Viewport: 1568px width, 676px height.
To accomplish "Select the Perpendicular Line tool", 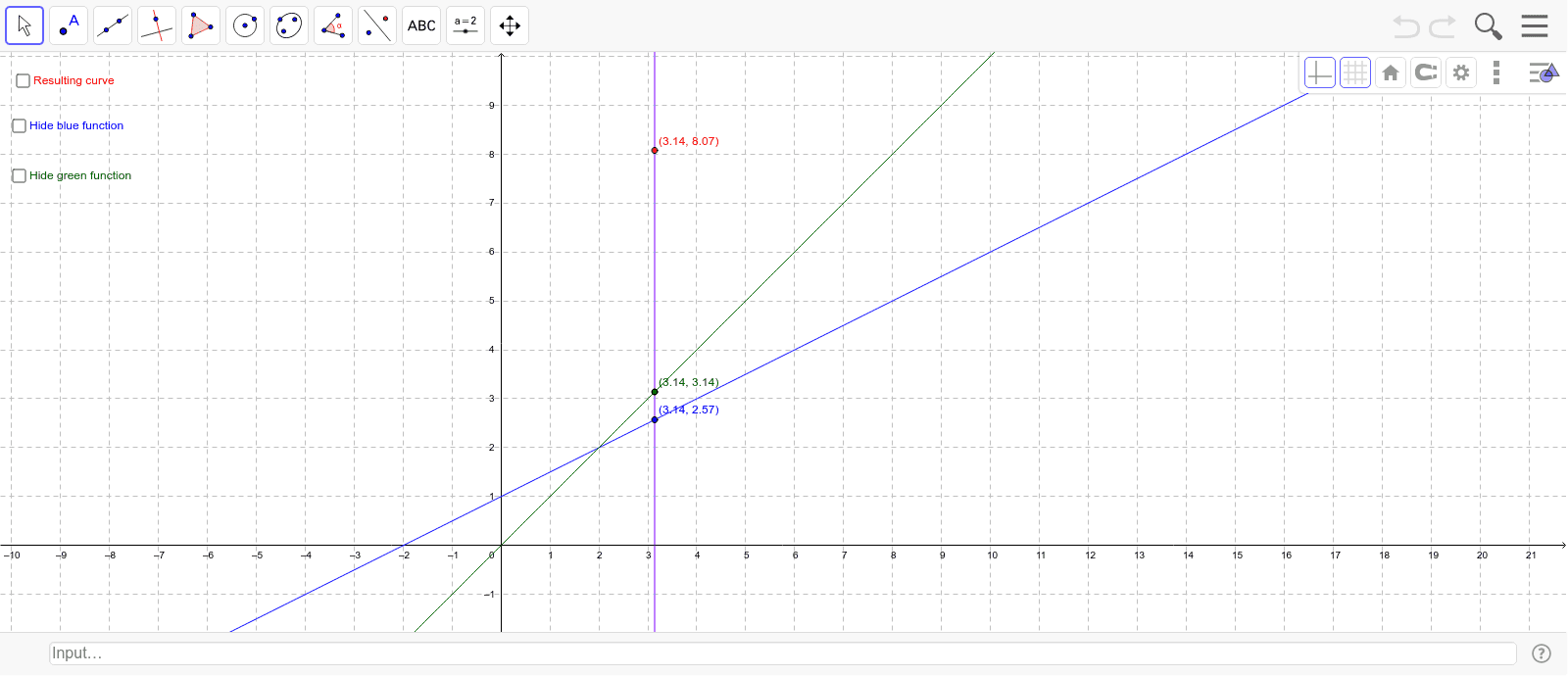I will [x=157, y=25].
